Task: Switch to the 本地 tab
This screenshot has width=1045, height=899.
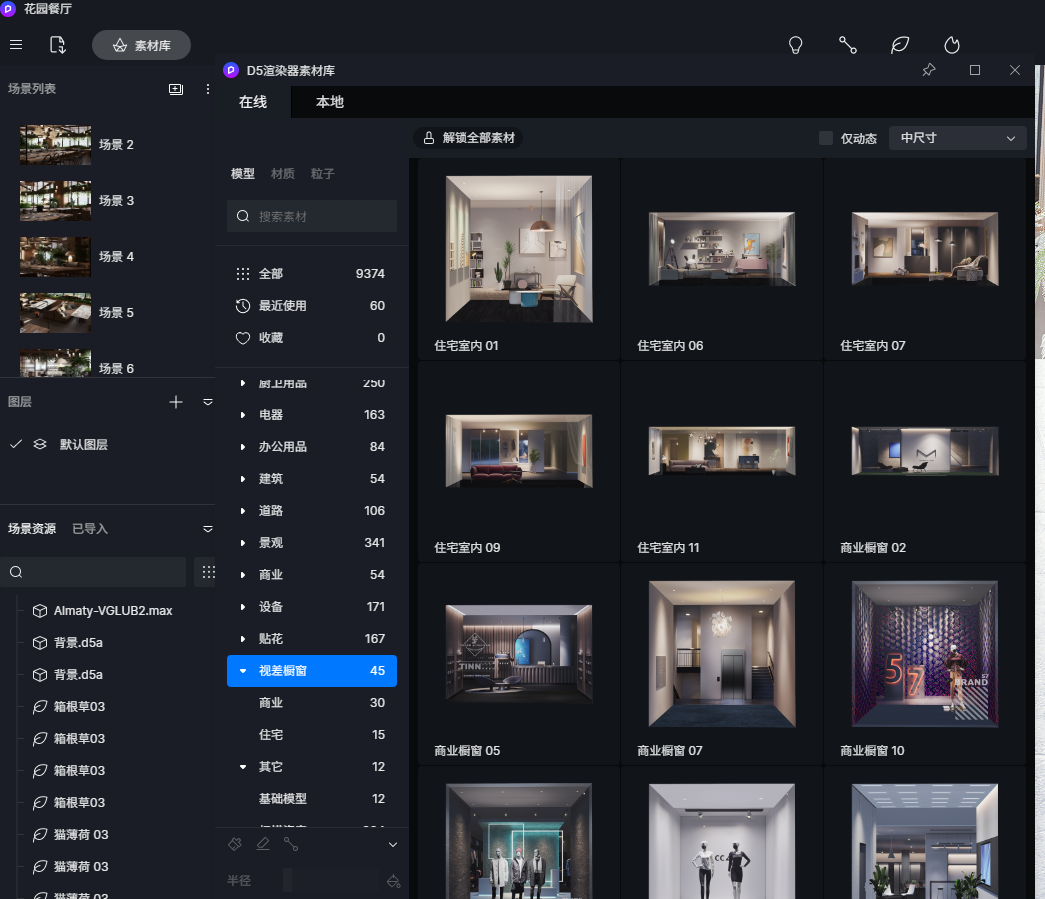Action: pos(330,102)
